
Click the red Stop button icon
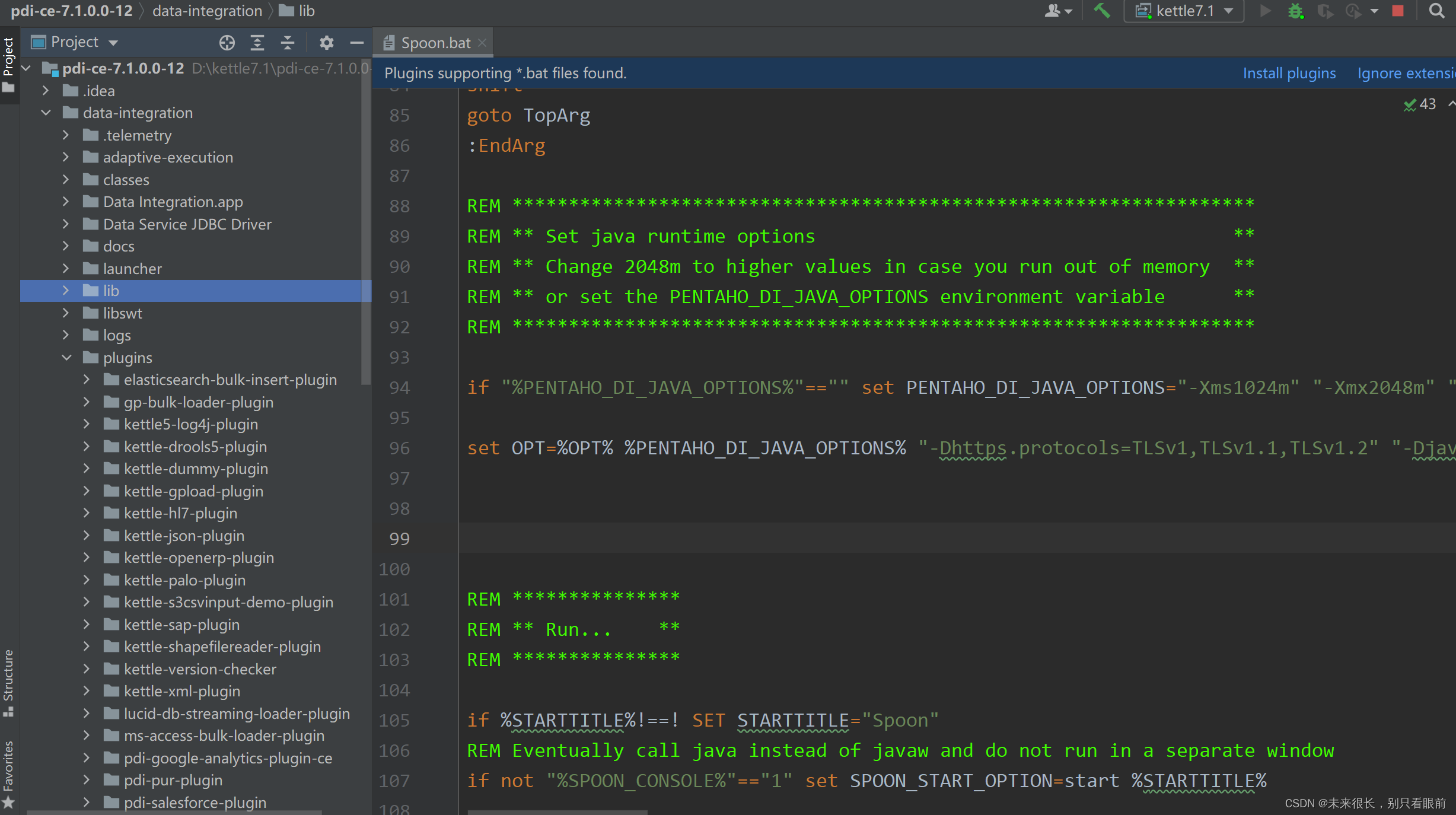(x=1398, y=11)
